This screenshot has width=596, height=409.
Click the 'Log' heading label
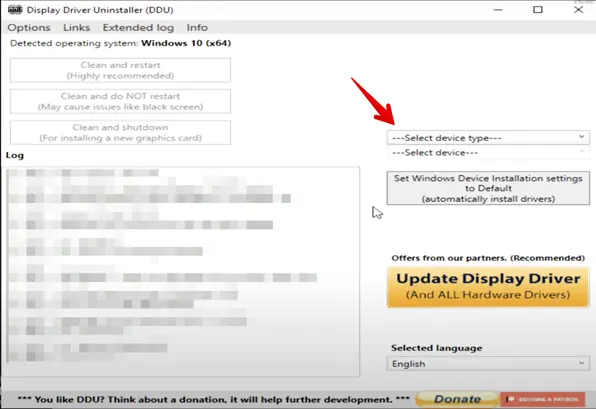[x=14, y=155]
